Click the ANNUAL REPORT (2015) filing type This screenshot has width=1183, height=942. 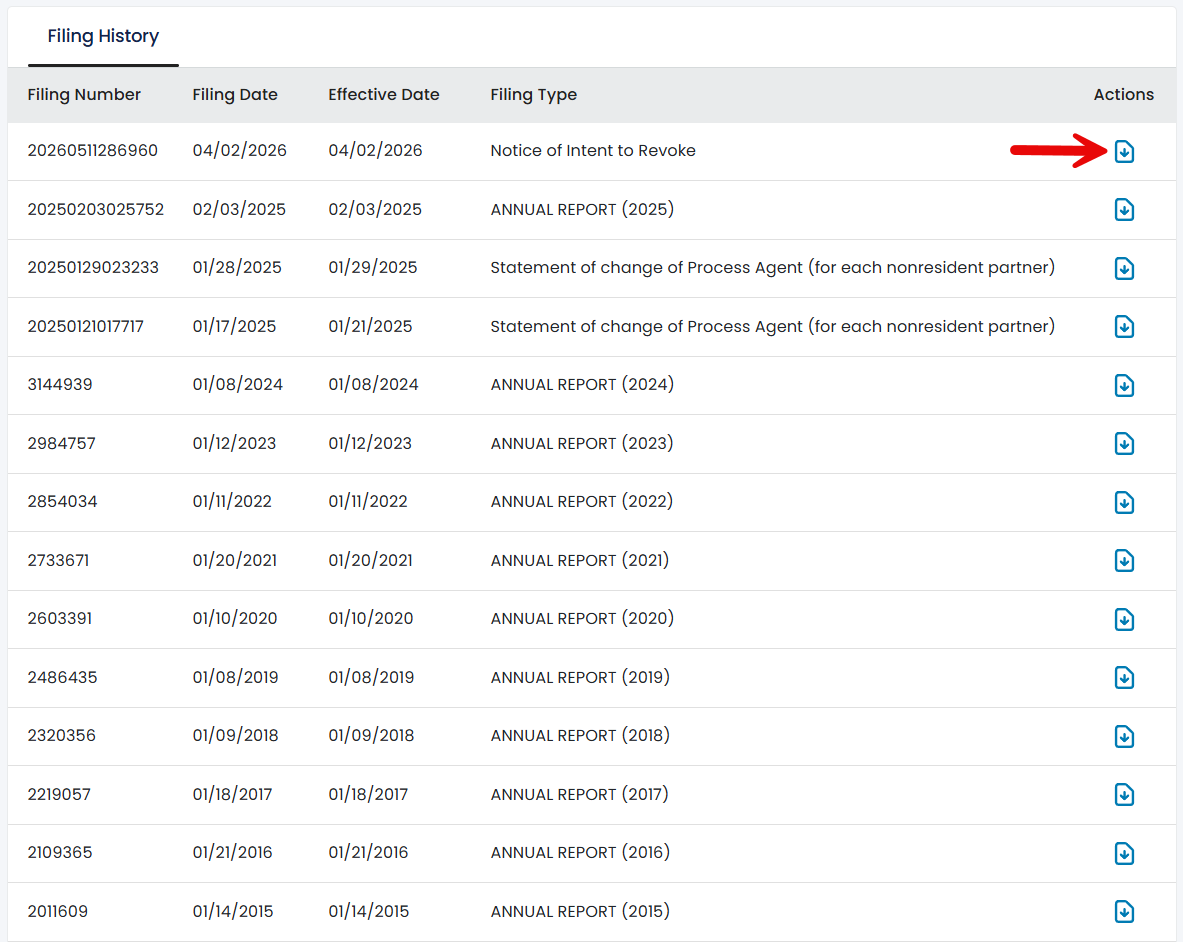click(x=580, y=910)
